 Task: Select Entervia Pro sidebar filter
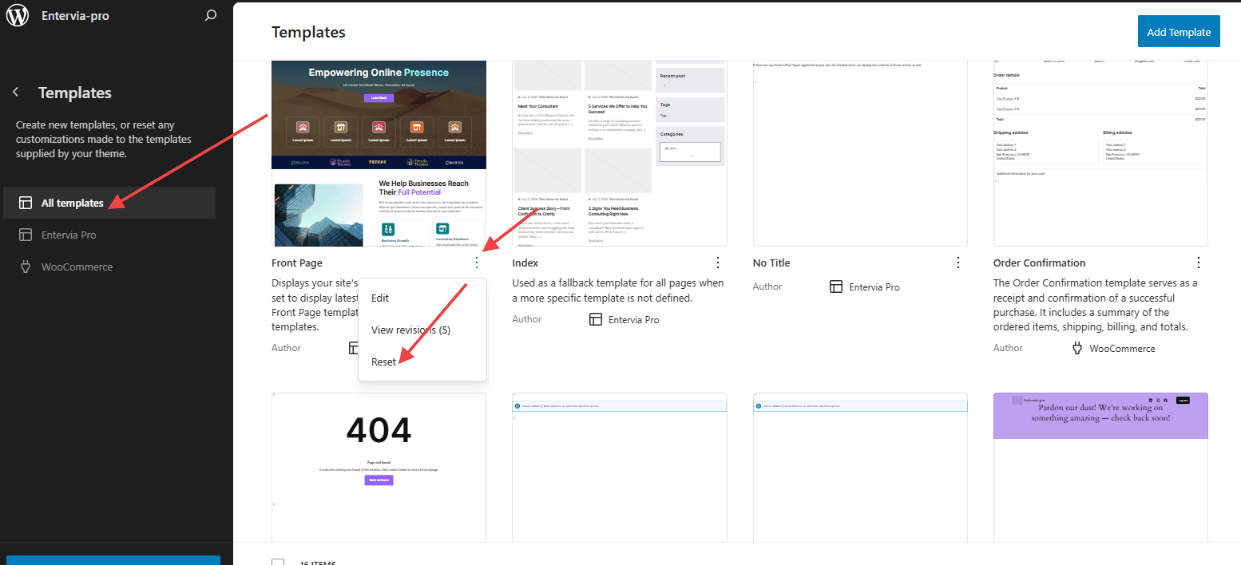pyautogui.click(x=108, y=235)
